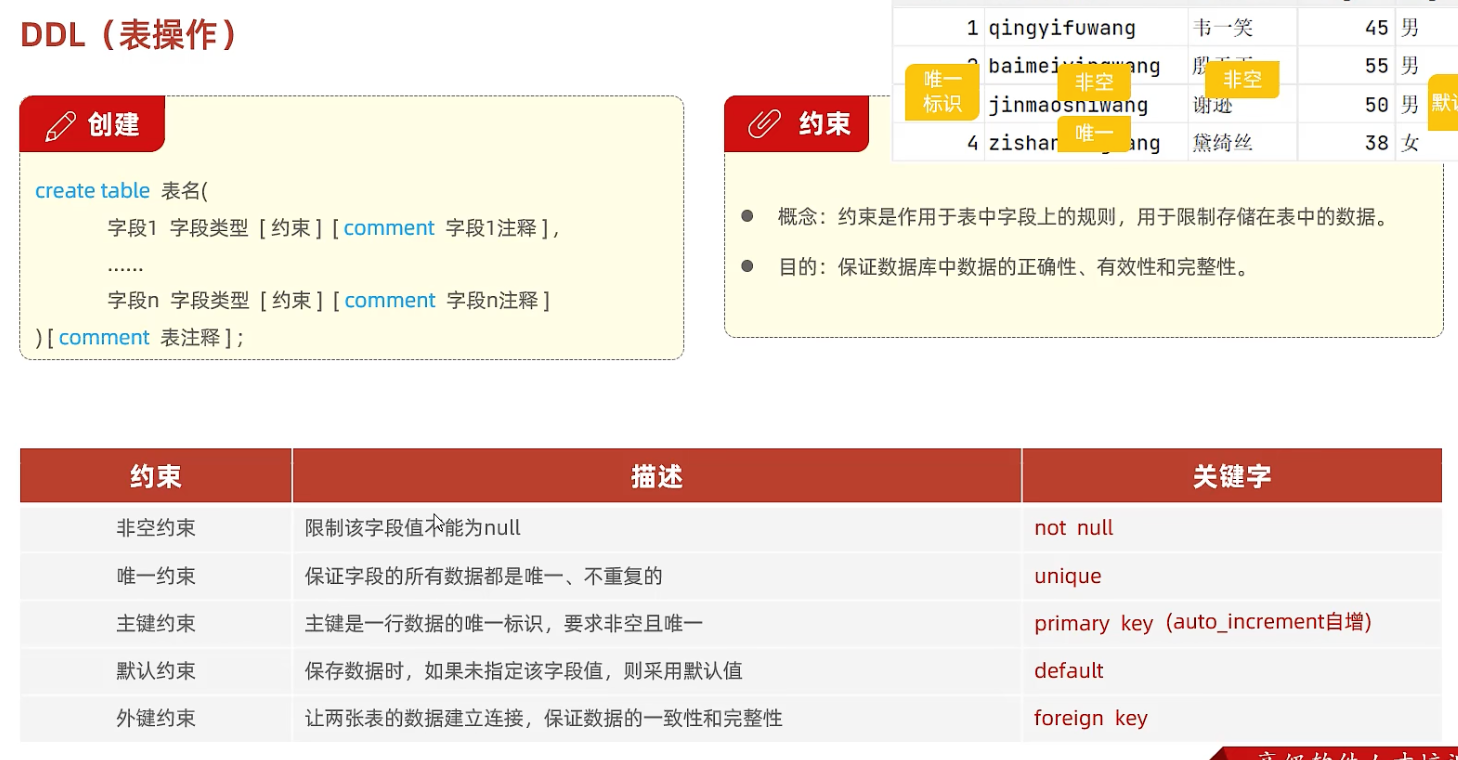Click the 'unique' keyword cell
Image resolution: width=1458 pixels, height=760 pixels.
click(1232, 576)
